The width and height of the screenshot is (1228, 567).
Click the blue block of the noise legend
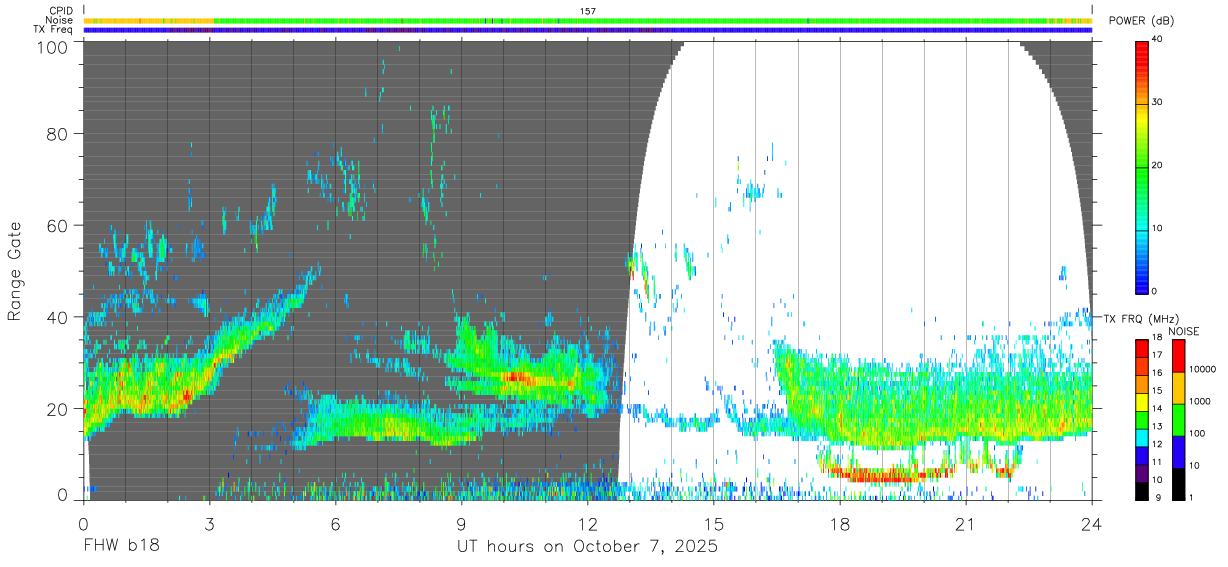[x=1177, y=452]
